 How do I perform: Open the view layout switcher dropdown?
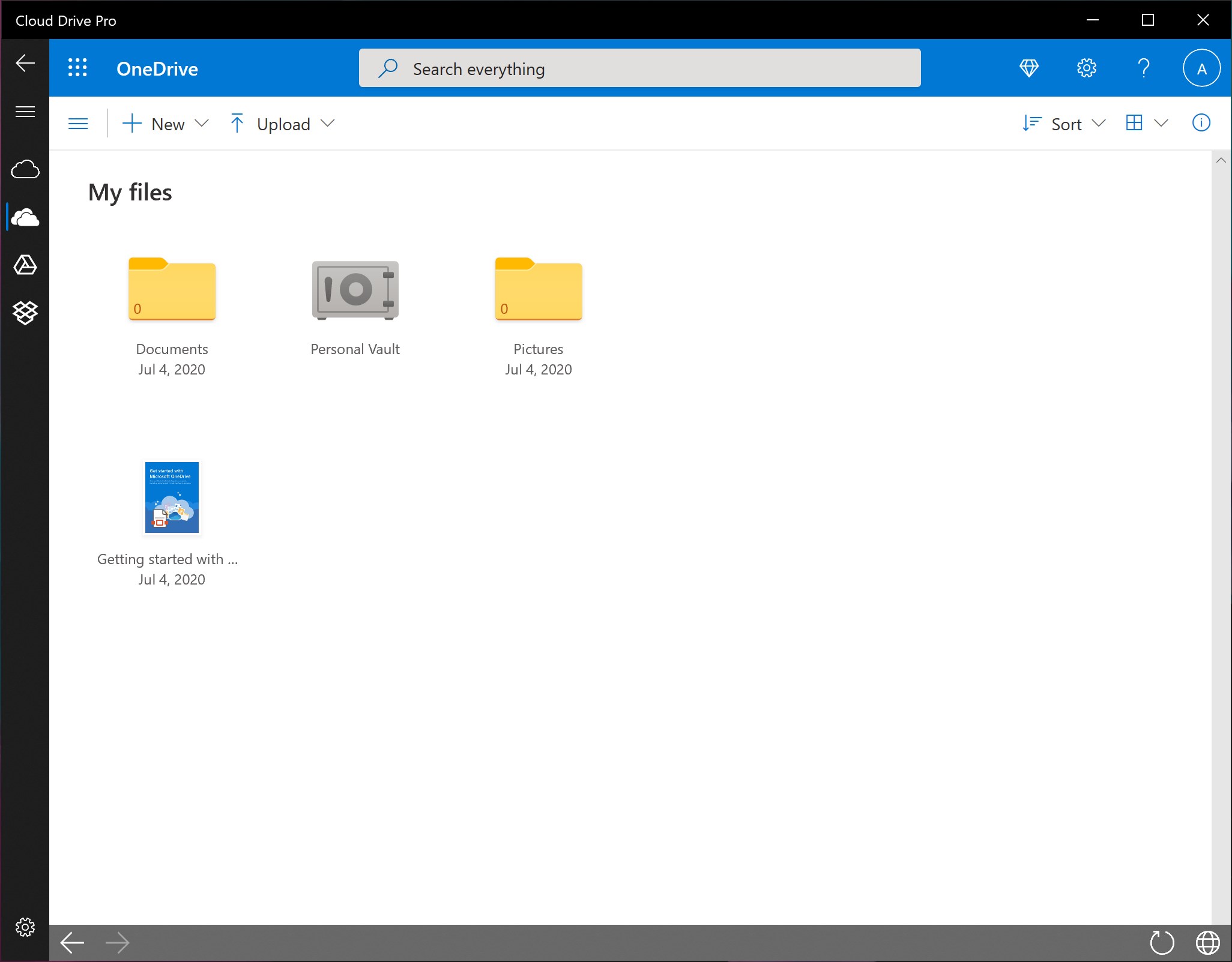[x=1146, y=123]
